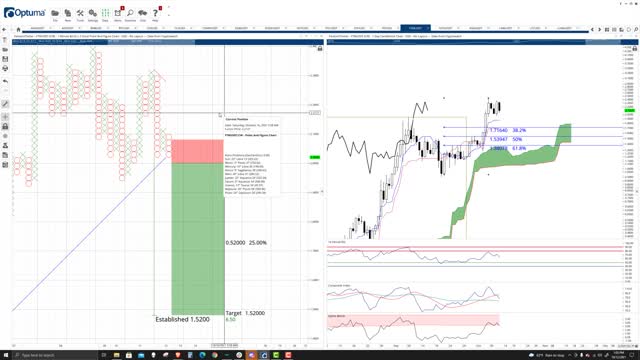
Task: Open the Help question mark icon
Action: click(156, 13)
